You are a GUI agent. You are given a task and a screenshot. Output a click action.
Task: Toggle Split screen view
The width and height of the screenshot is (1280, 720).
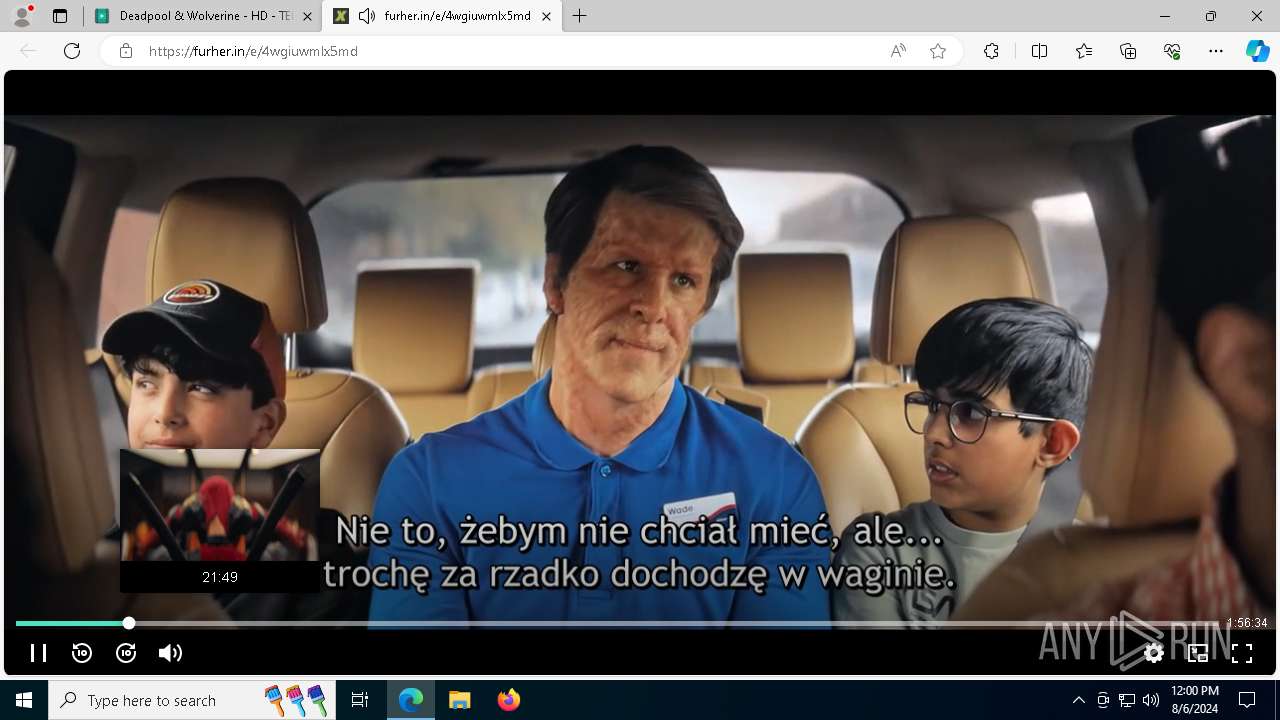1039,51
